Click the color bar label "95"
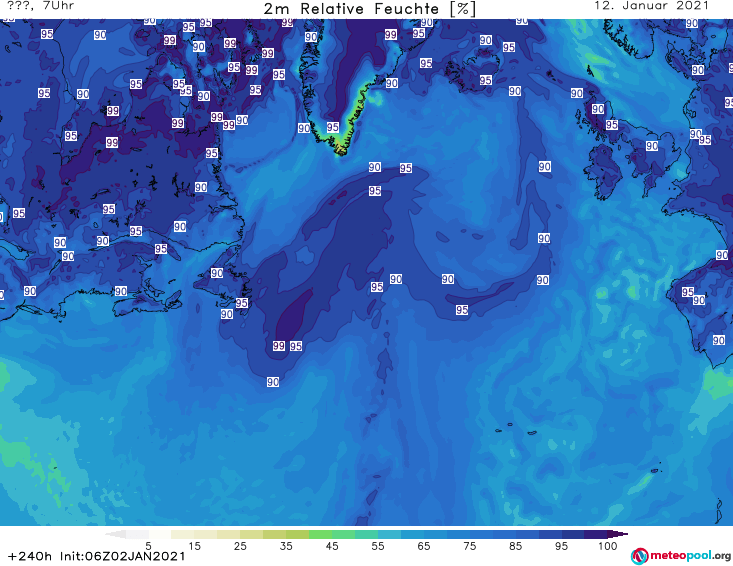Viewport: 733px width, 566px height. (561, 546)
